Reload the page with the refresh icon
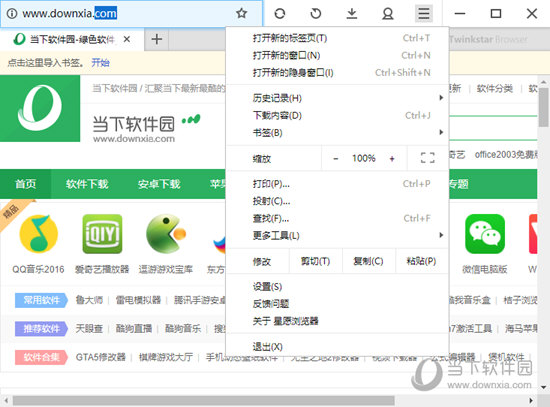 click(280, 14)
